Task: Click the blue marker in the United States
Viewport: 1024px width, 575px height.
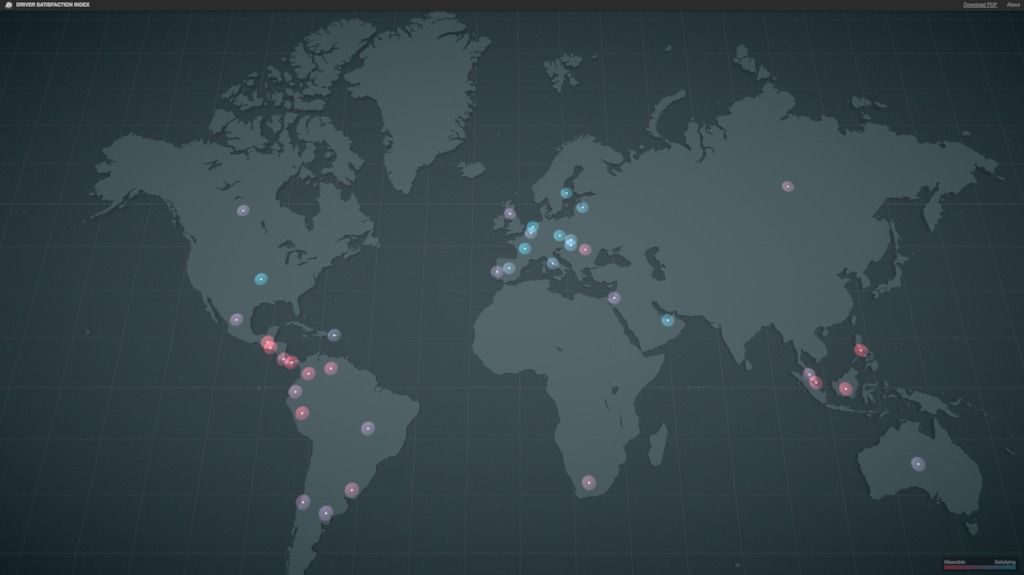Action: [x=261, y=279]
